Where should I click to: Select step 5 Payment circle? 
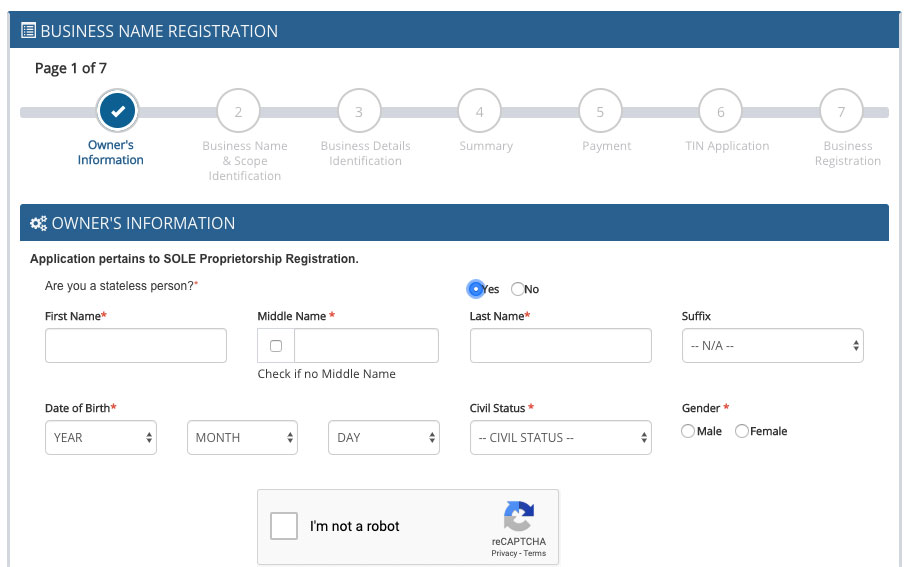coord(600,111)
